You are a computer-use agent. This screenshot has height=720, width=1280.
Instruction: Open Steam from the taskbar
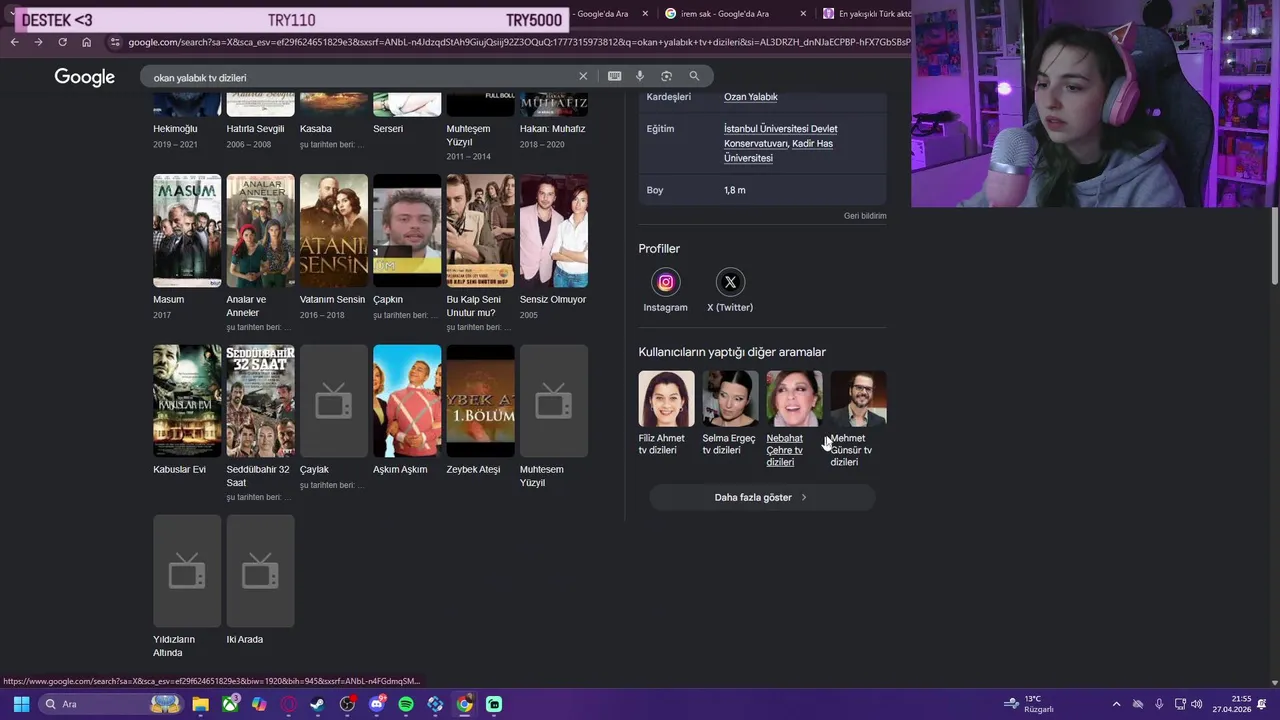(318, 704)
